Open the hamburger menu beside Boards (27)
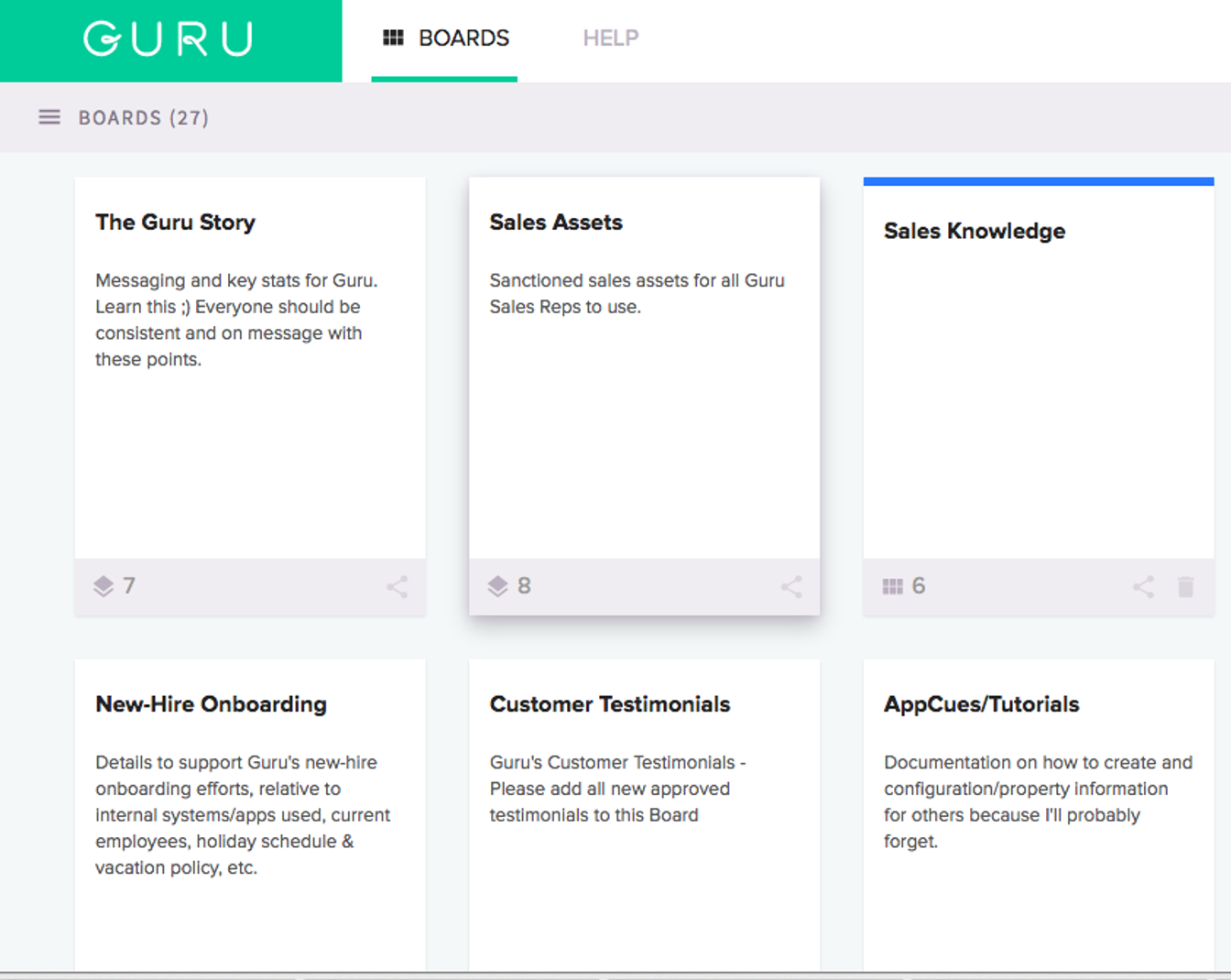1231x980 pixels. [x=49, y=117]
